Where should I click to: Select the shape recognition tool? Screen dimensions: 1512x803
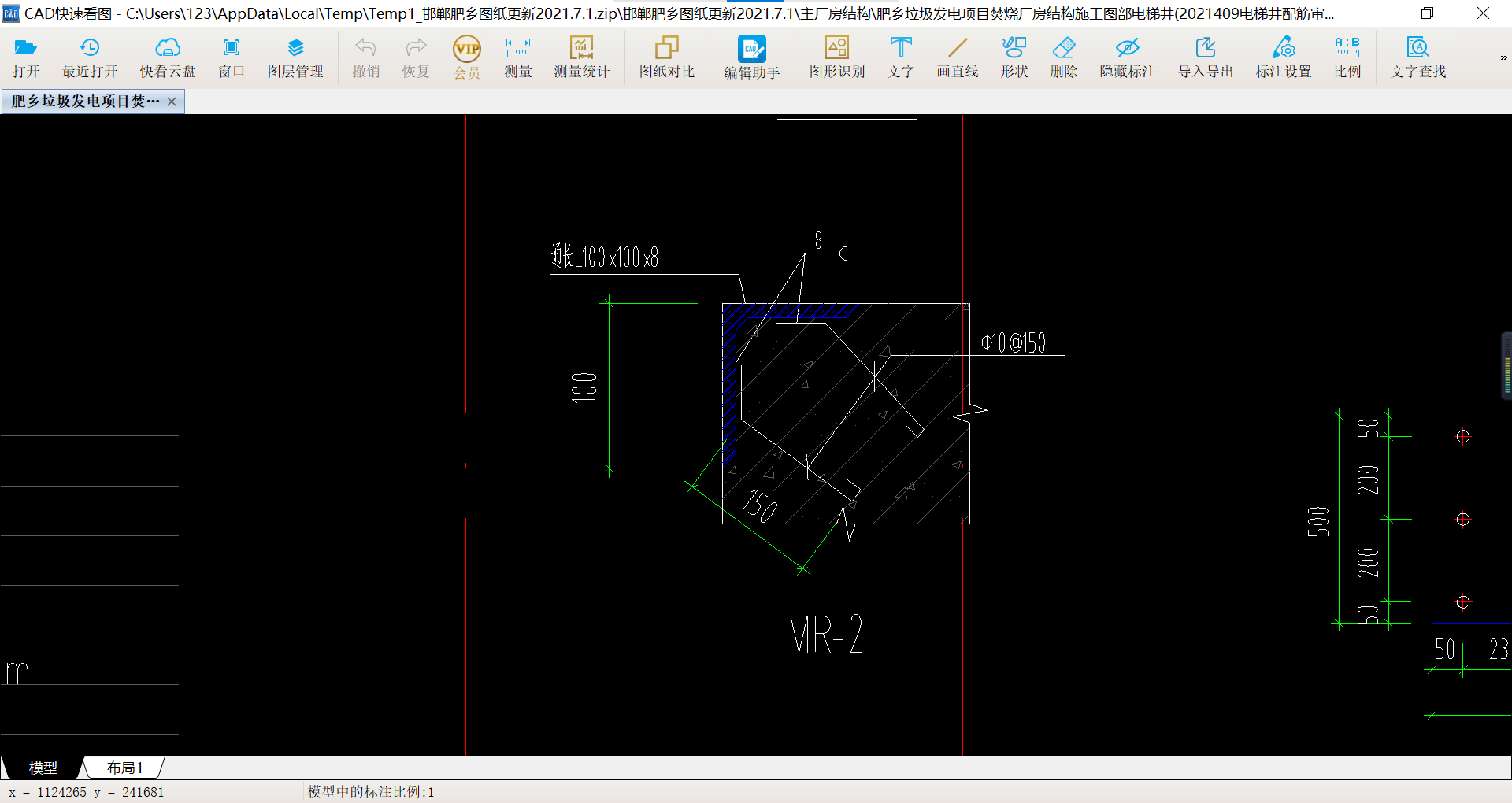pos(836,49)
